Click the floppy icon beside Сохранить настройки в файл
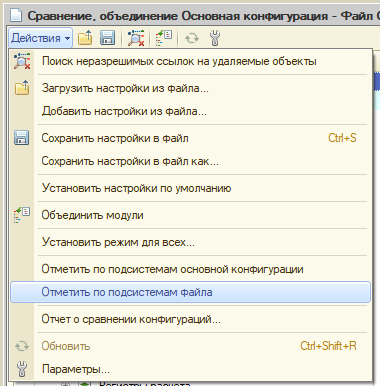380x386 pixels. pos(22,138)
